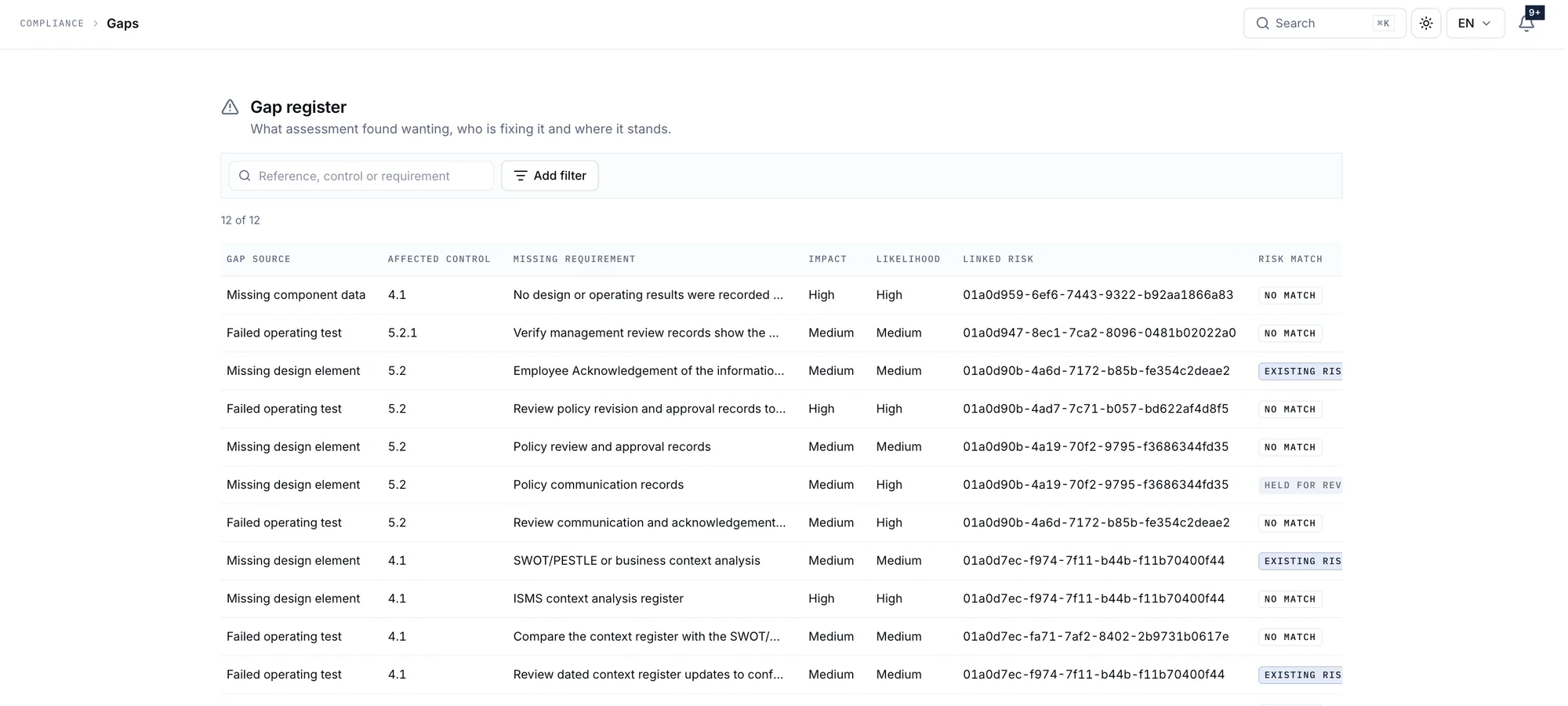This screenshot has width=1568, height=706.
Task: Sort by the Impact column header
Action: [827, 259]
